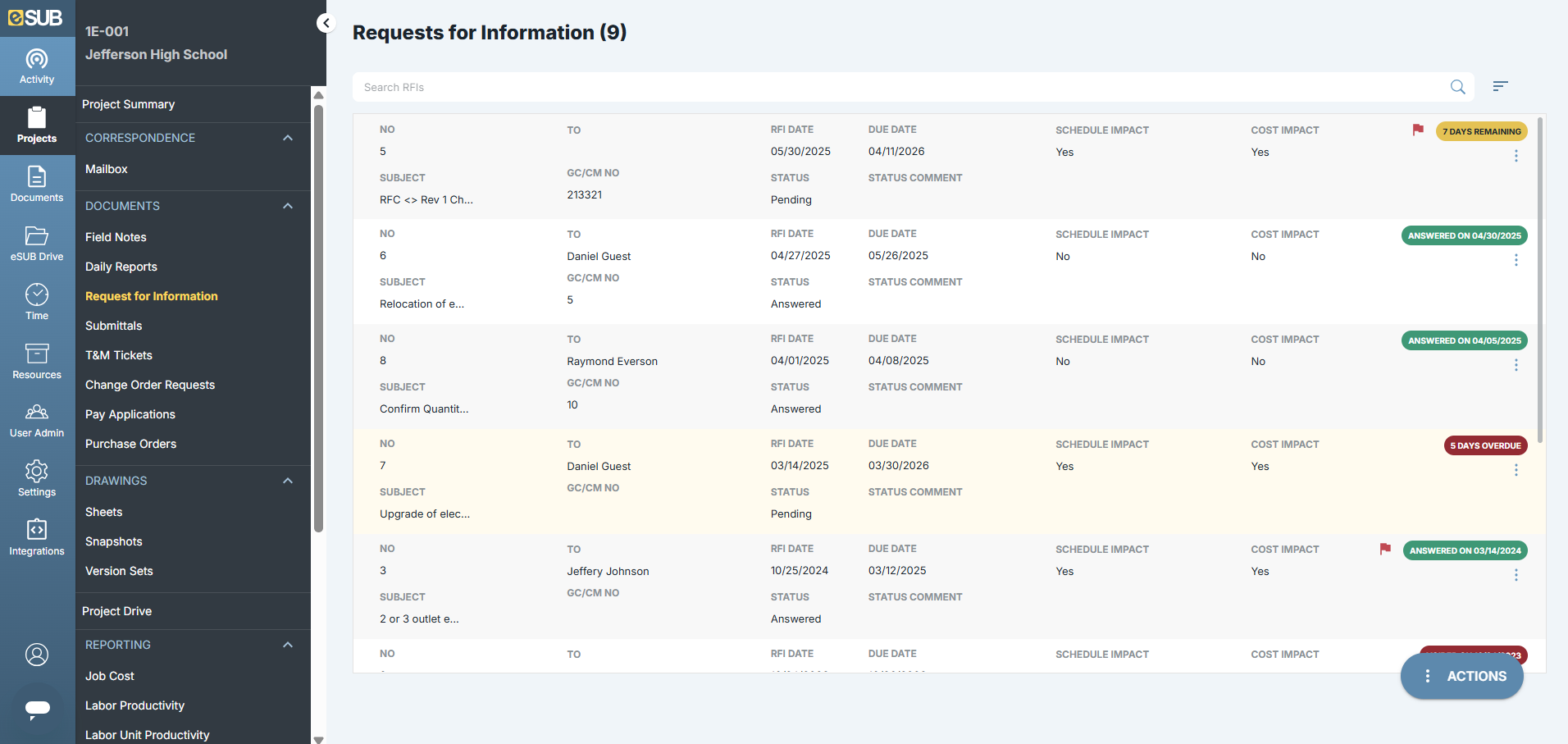Collapse the CORRESPONDENCE section
The height and width of the screenshot is (744, 1568).
point(288,138)
